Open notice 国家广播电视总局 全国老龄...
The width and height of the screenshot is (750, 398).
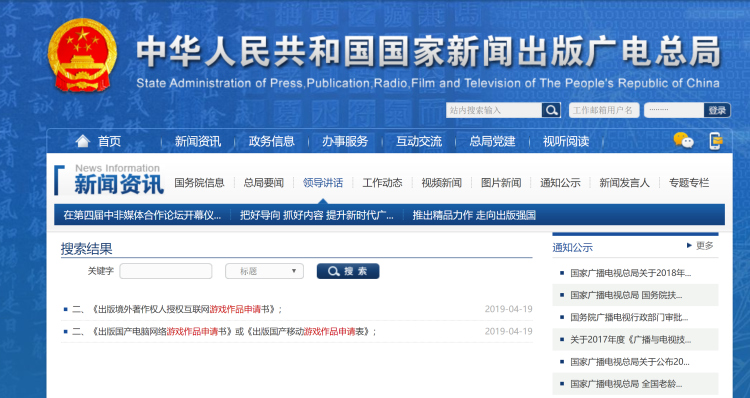[626, 384]
